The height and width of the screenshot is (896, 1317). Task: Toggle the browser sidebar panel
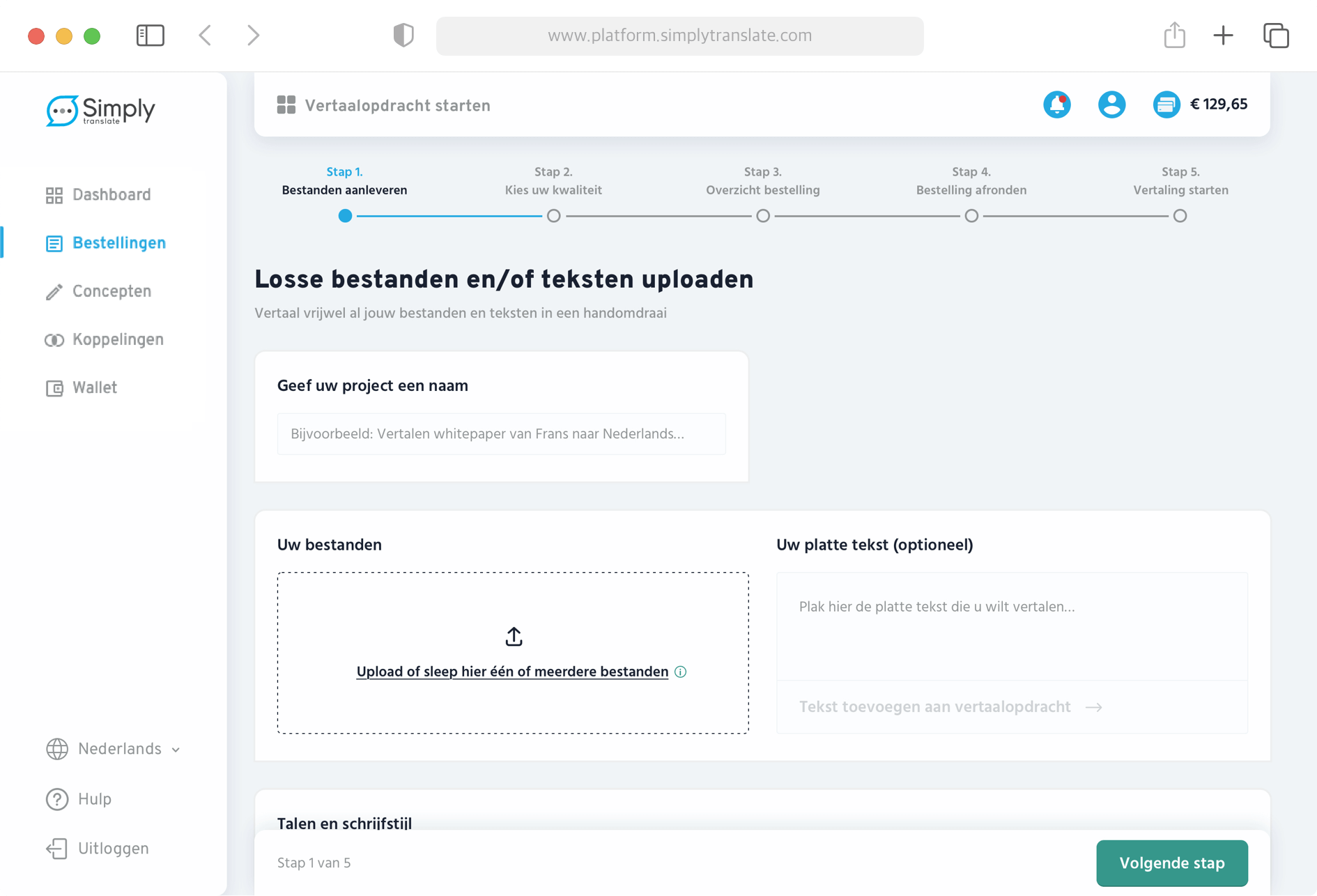tap(151, 36)
